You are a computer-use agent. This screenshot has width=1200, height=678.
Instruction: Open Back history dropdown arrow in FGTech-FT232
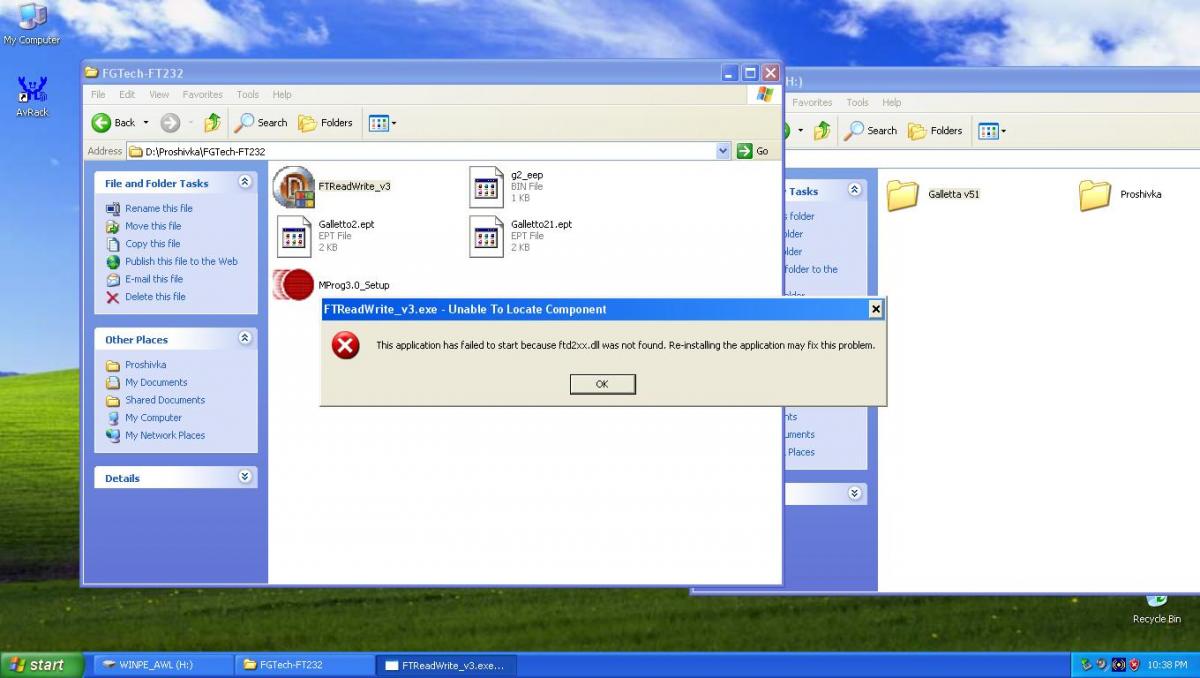tap(146, 123)
